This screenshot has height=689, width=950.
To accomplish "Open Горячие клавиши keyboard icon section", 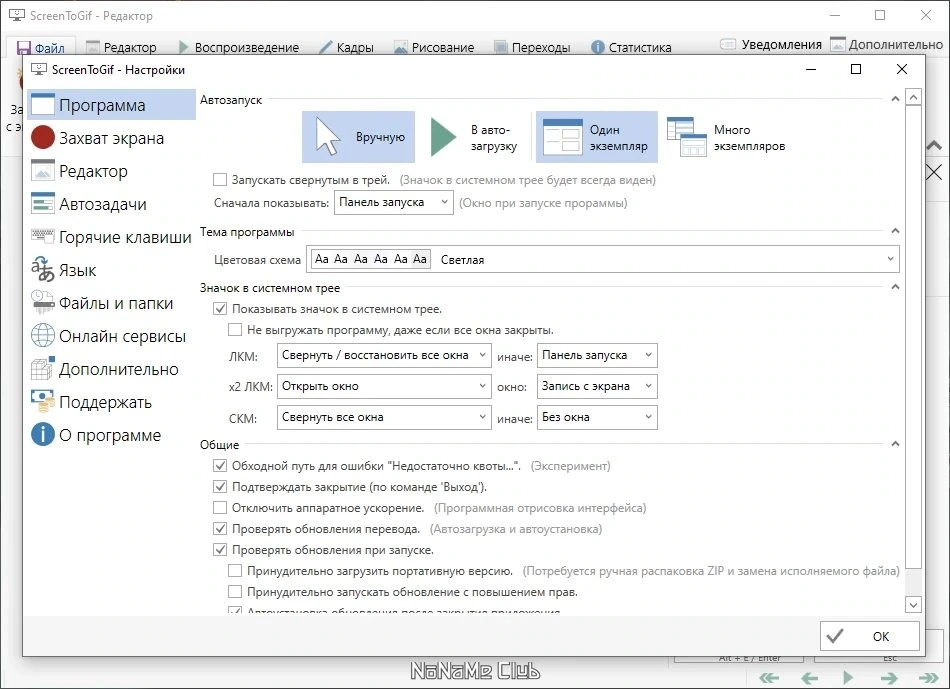I will click(x=42, y=236).
